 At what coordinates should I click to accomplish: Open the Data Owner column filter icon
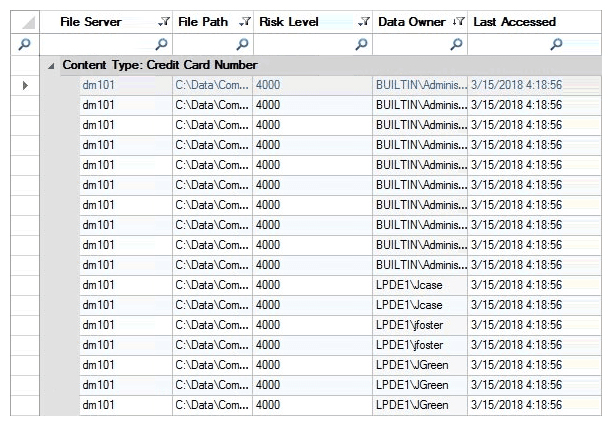click(459, 22)
